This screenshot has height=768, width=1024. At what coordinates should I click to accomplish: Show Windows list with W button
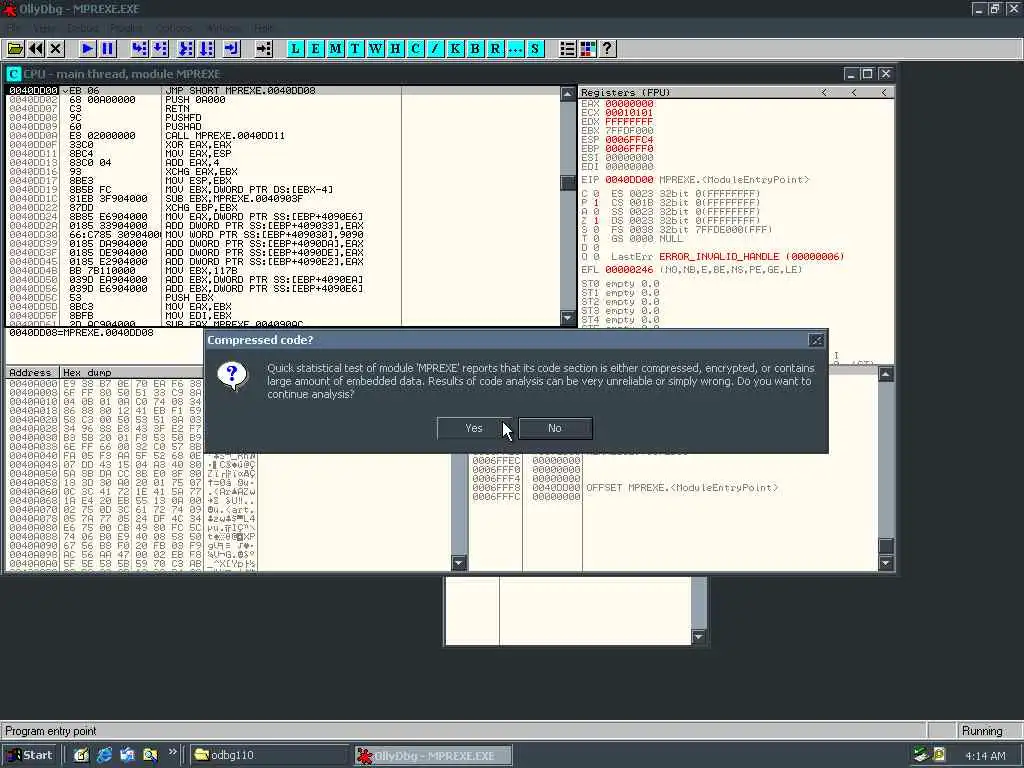(376, 49)
